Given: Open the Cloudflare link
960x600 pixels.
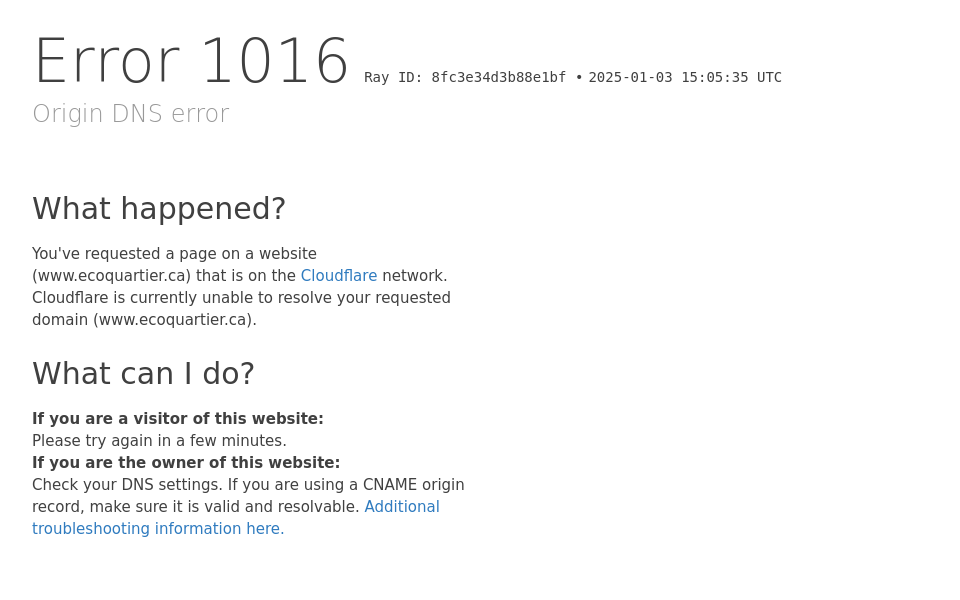Looking at the screenshot, I should [x=338, y=276].
